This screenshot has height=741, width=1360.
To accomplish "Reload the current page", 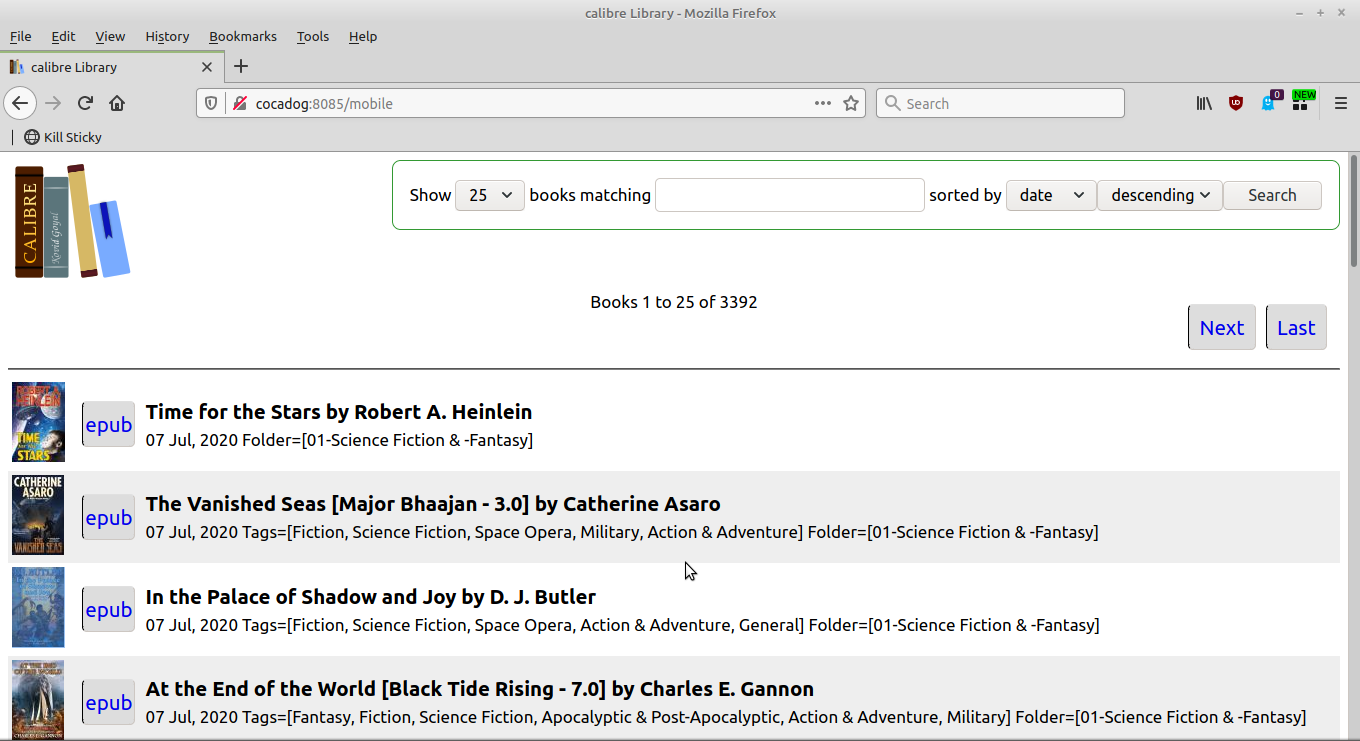I will point(85,103).
